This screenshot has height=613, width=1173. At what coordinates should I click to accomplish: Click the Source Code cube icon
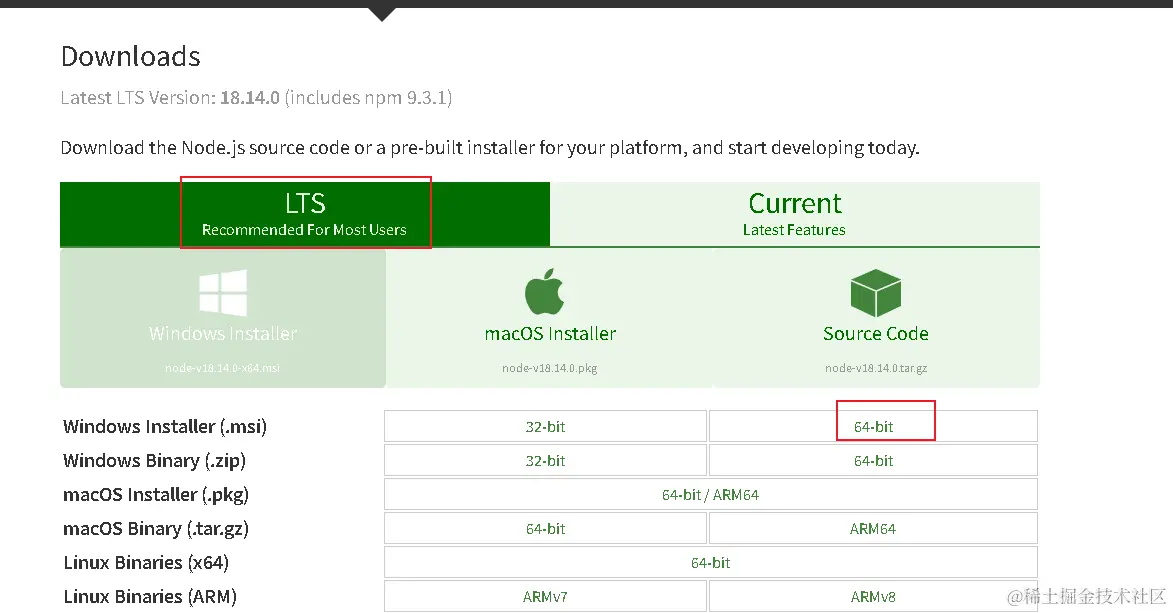click(x=876, y=293)
